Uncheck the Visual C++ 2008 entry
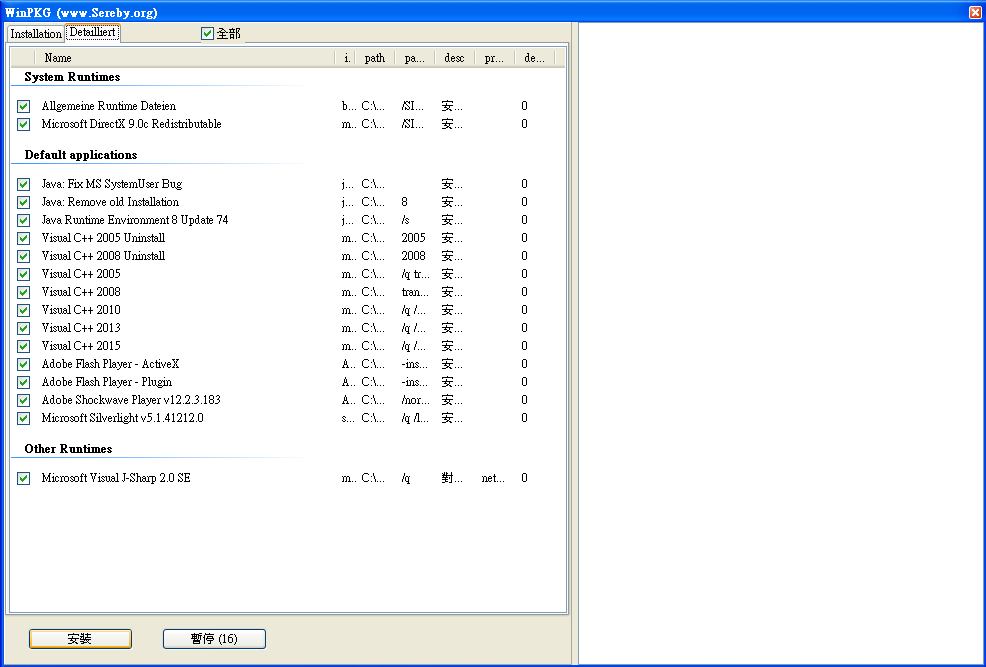This screenshot has width=986, height=667. [x=24, y=292]
